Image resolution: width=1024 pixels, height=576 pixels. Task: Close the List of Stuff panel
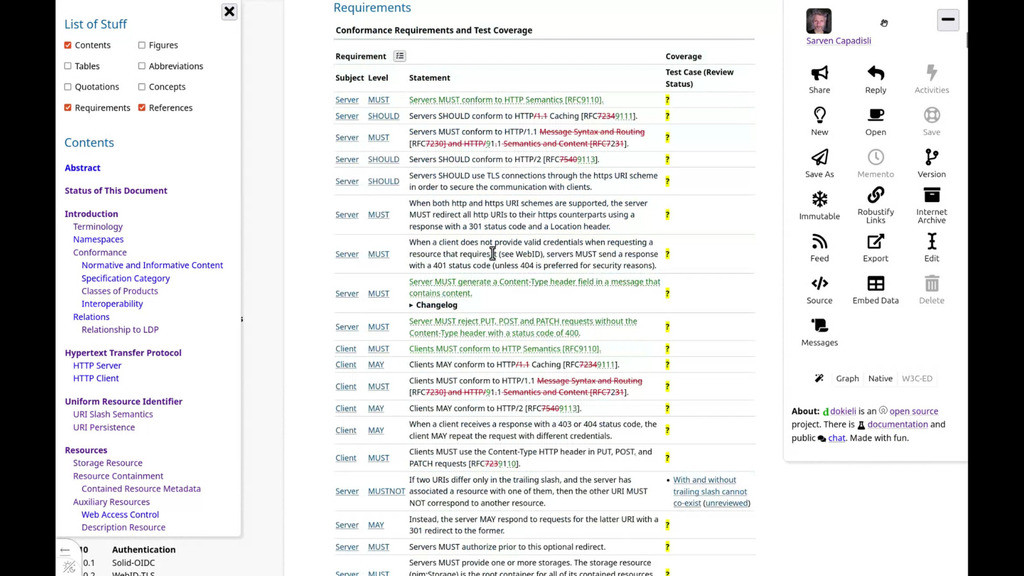(x=229, y=12)
